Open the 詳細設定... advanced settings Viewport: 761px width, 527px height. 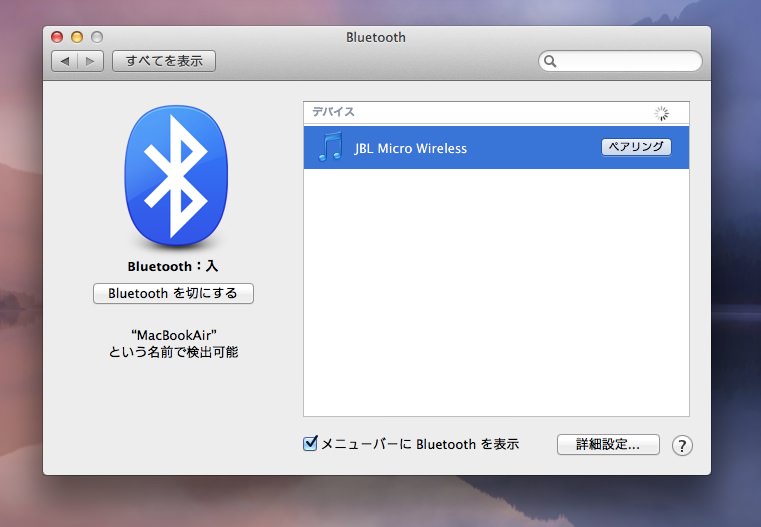(x=608, y=444)
